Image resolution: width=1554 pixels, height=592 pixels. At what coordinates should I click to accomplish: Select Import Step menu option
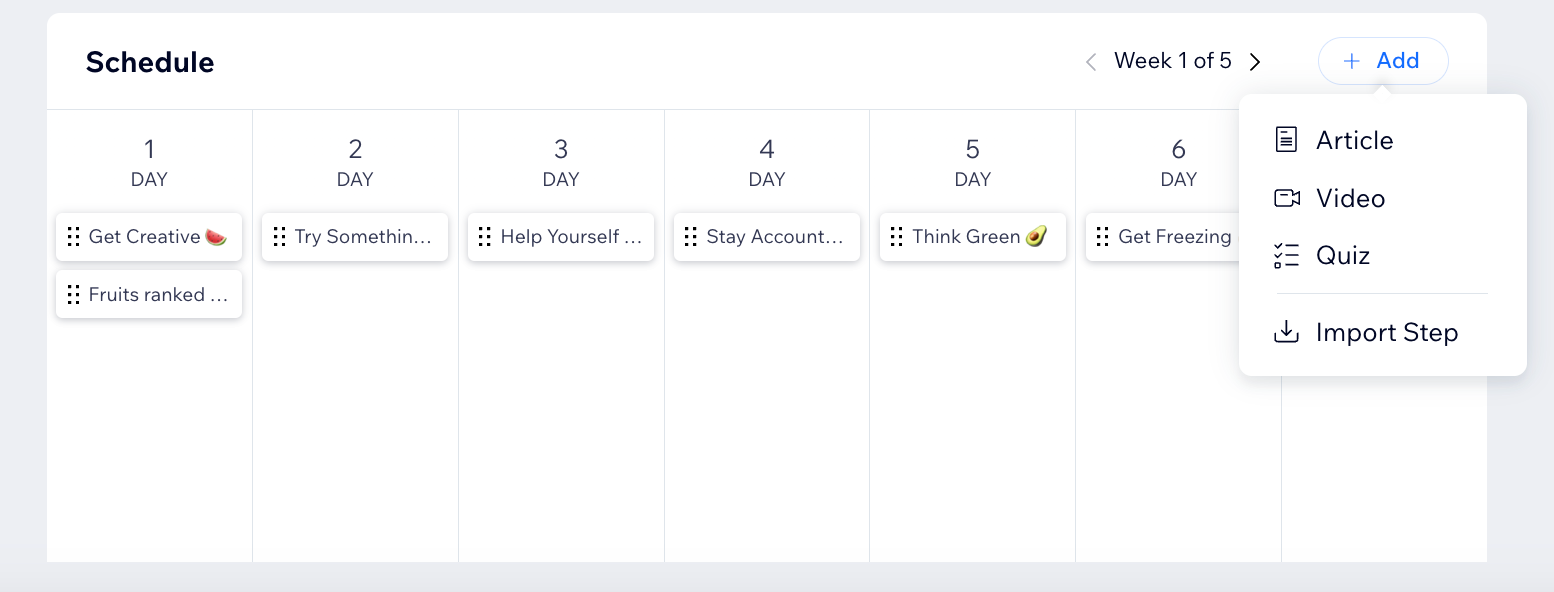pos(1386,332)
